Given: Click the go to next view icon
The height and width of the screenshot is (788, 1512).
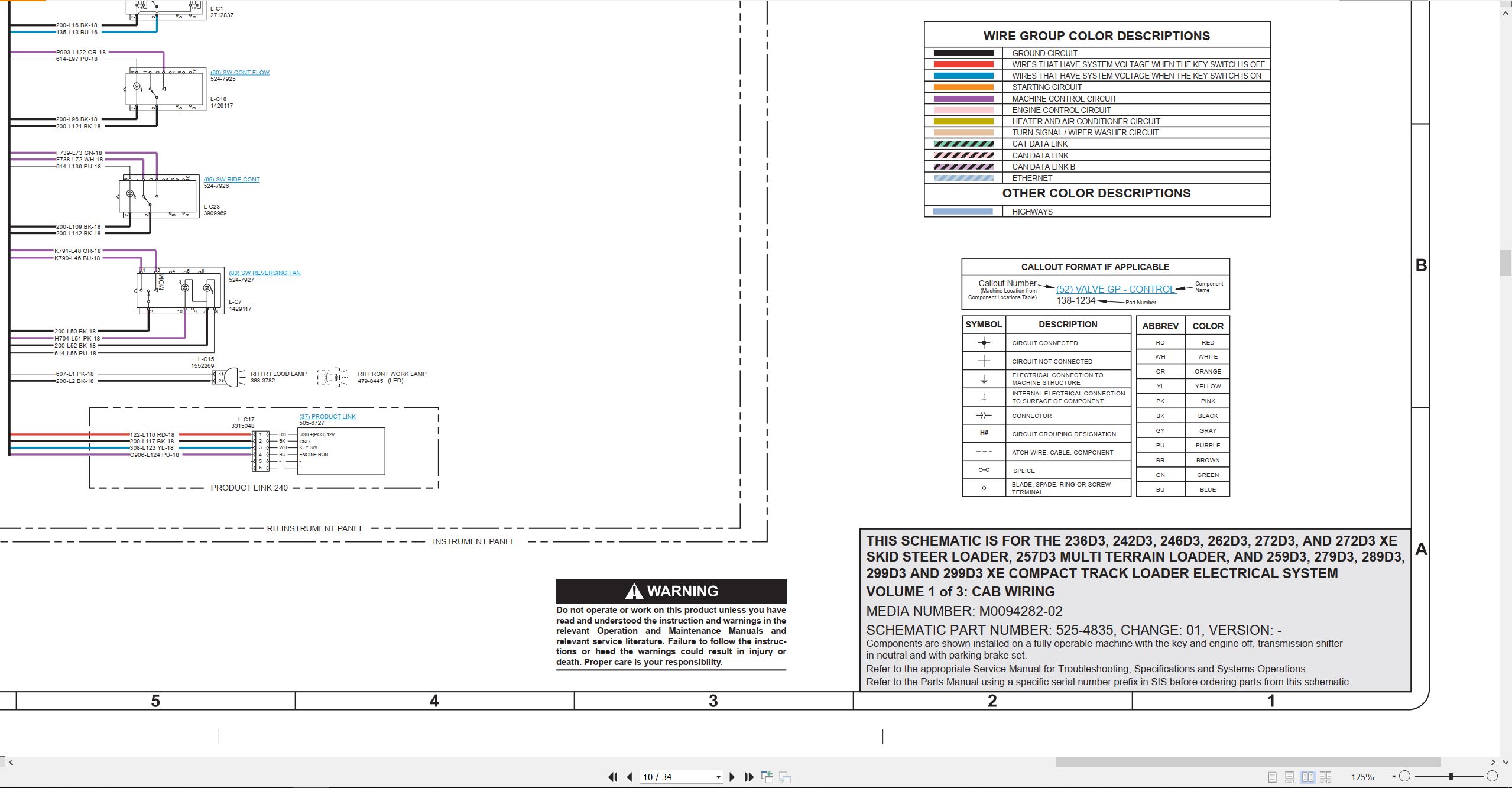Looking at the screenshot, I should 785,777.
